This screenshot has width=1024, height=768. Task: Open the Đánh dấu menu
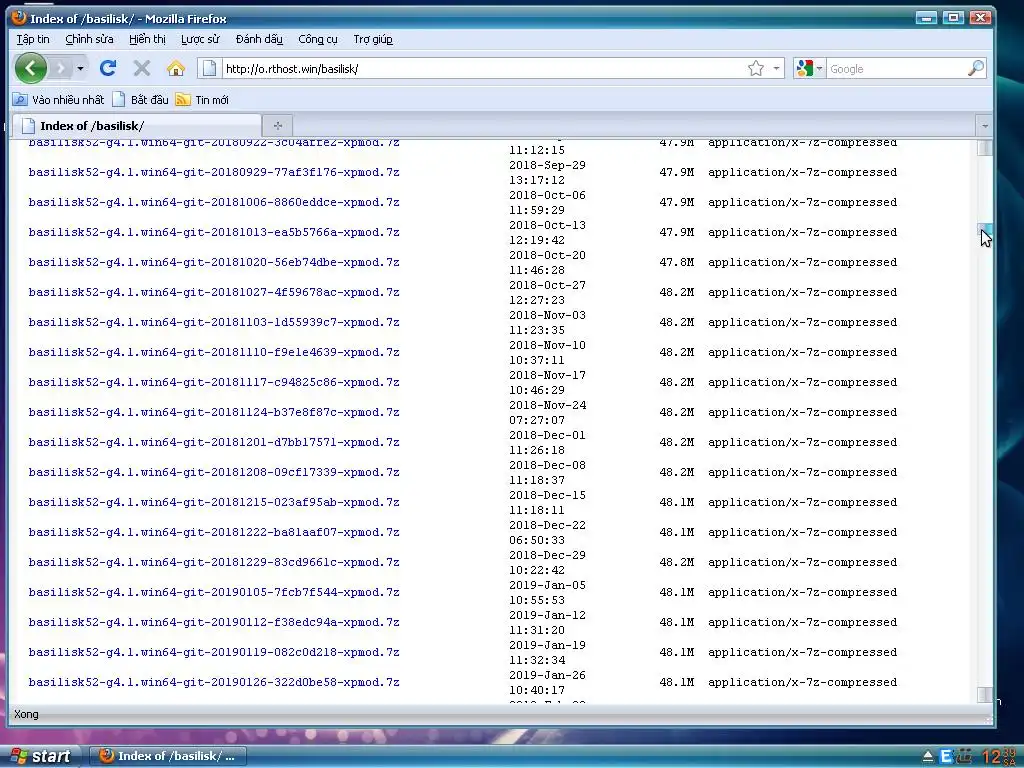[x=259, y=39]
